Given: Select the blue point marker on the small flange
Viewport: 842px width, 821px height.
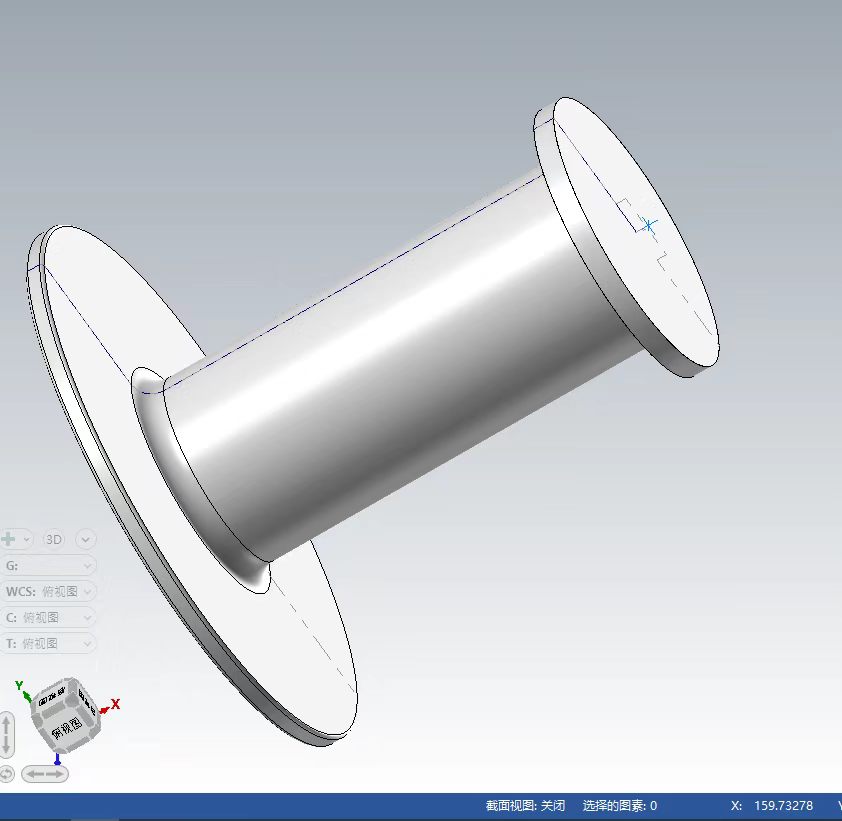Looking at the screenshot, I should coord(649,225).
